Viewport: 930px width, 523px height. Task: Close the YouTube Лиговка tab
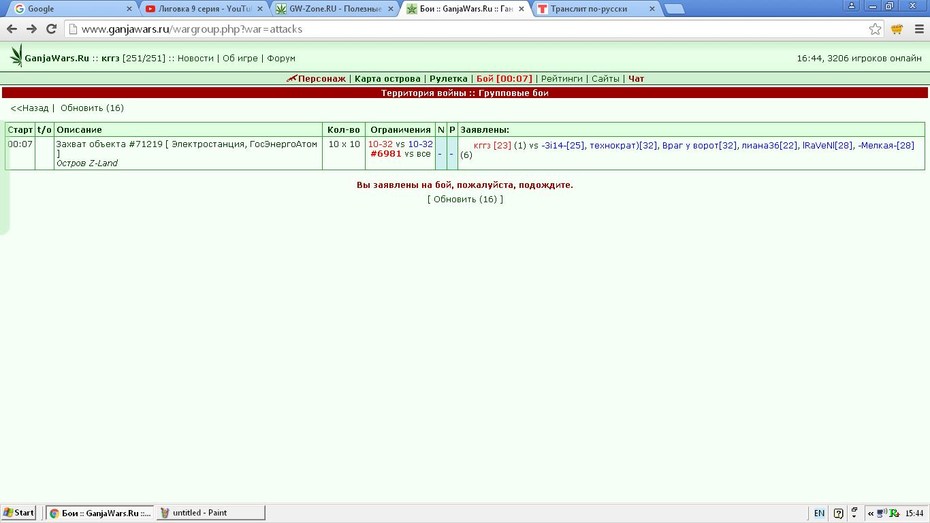click(260, 9)
